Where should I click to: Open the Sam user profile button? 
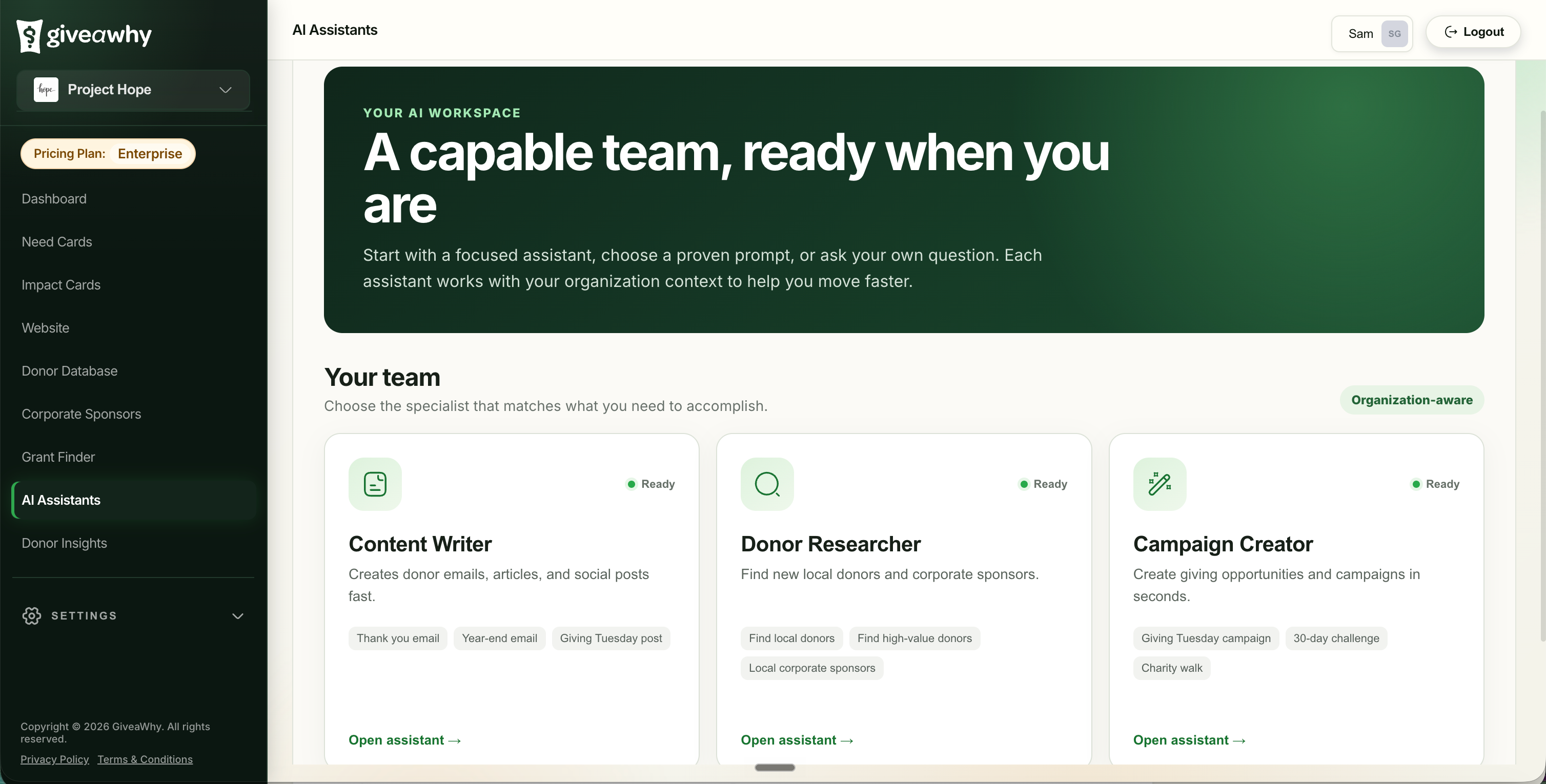coord(1372,34)
